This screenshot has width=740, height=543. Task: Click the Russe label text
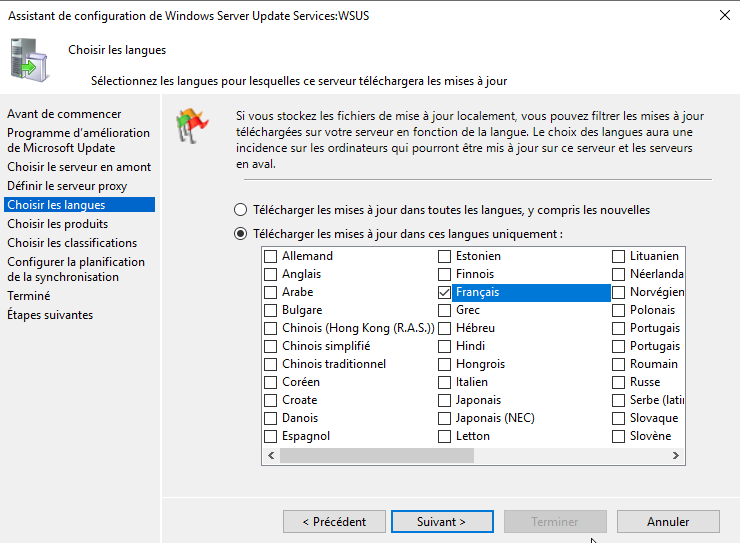pos(645,382)
